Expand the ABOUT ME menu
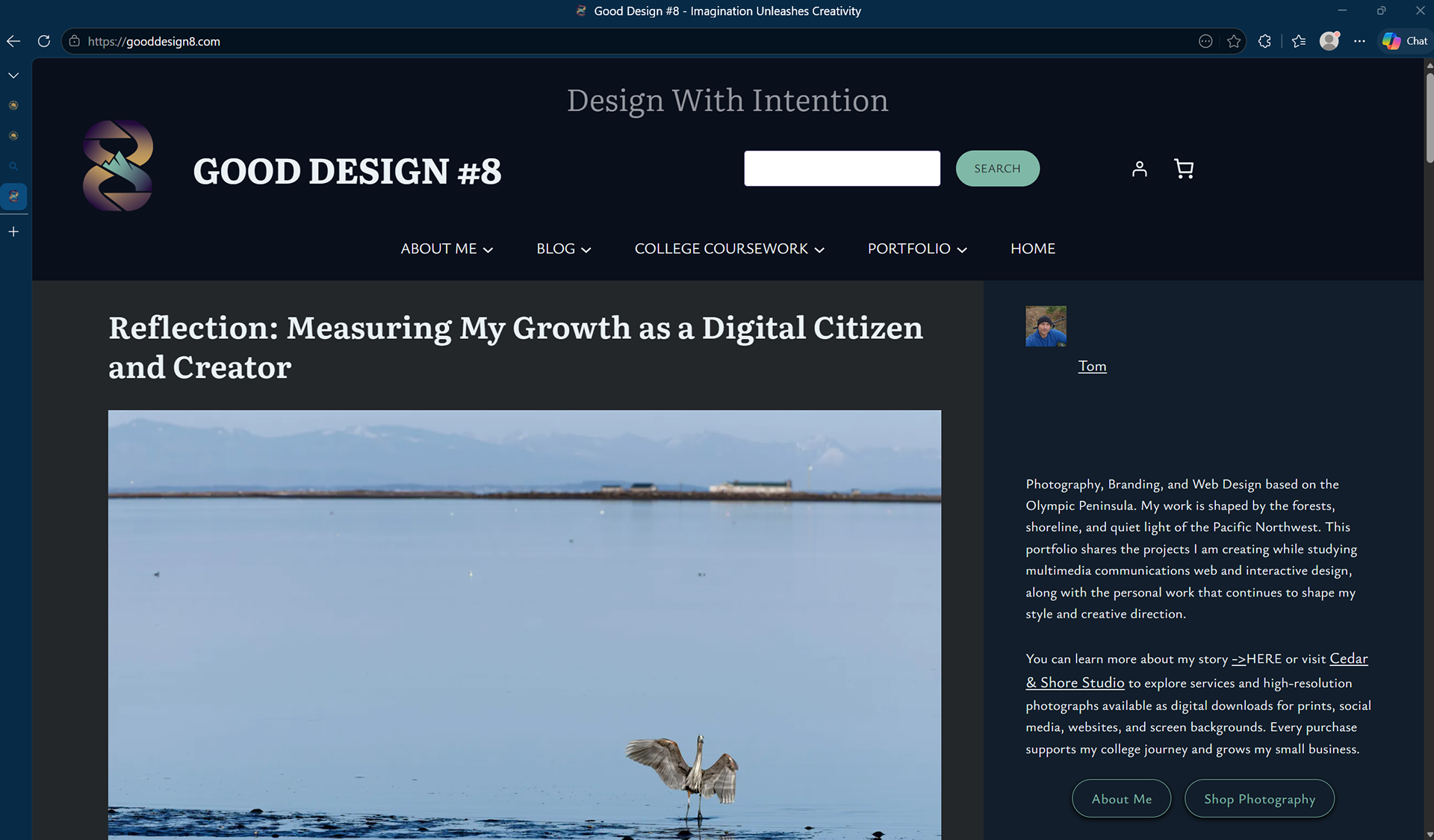Screen dimensions: 1434x840 tap(447, 249)
